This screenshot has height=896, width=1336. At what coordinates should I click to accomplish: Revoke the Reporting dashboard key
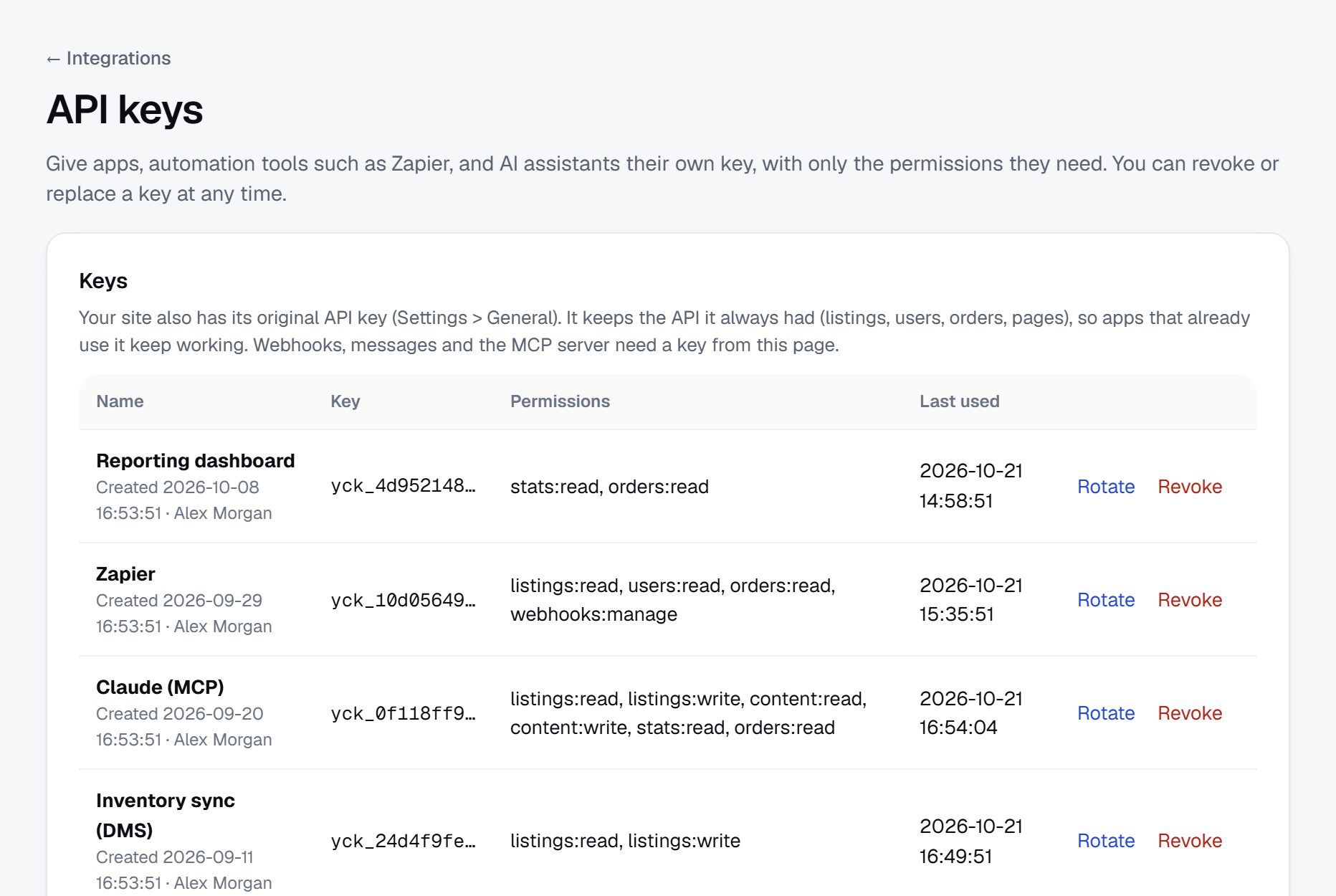[x=1190, y=486]
